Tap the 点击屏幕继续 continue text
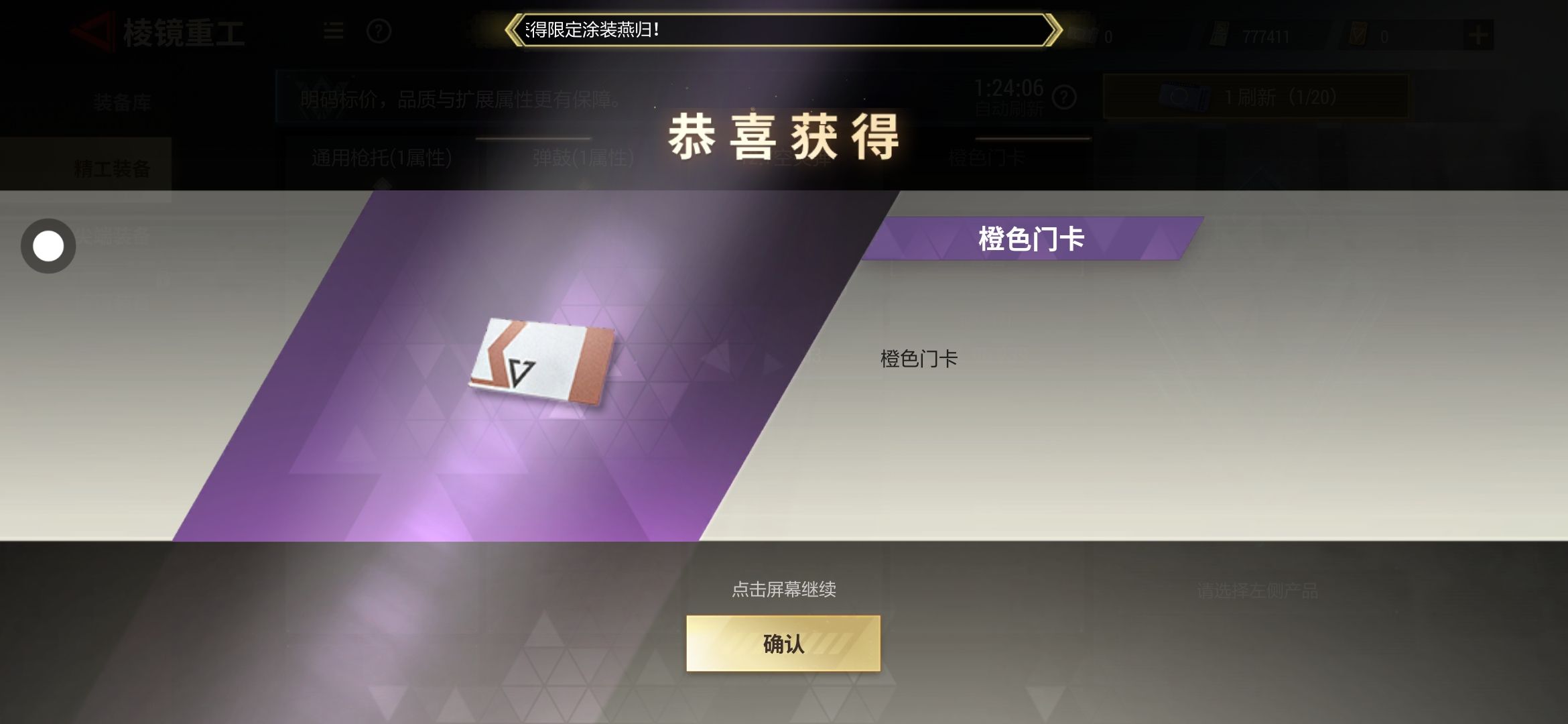The image size is (1568, 724). (x=784, y=590)
